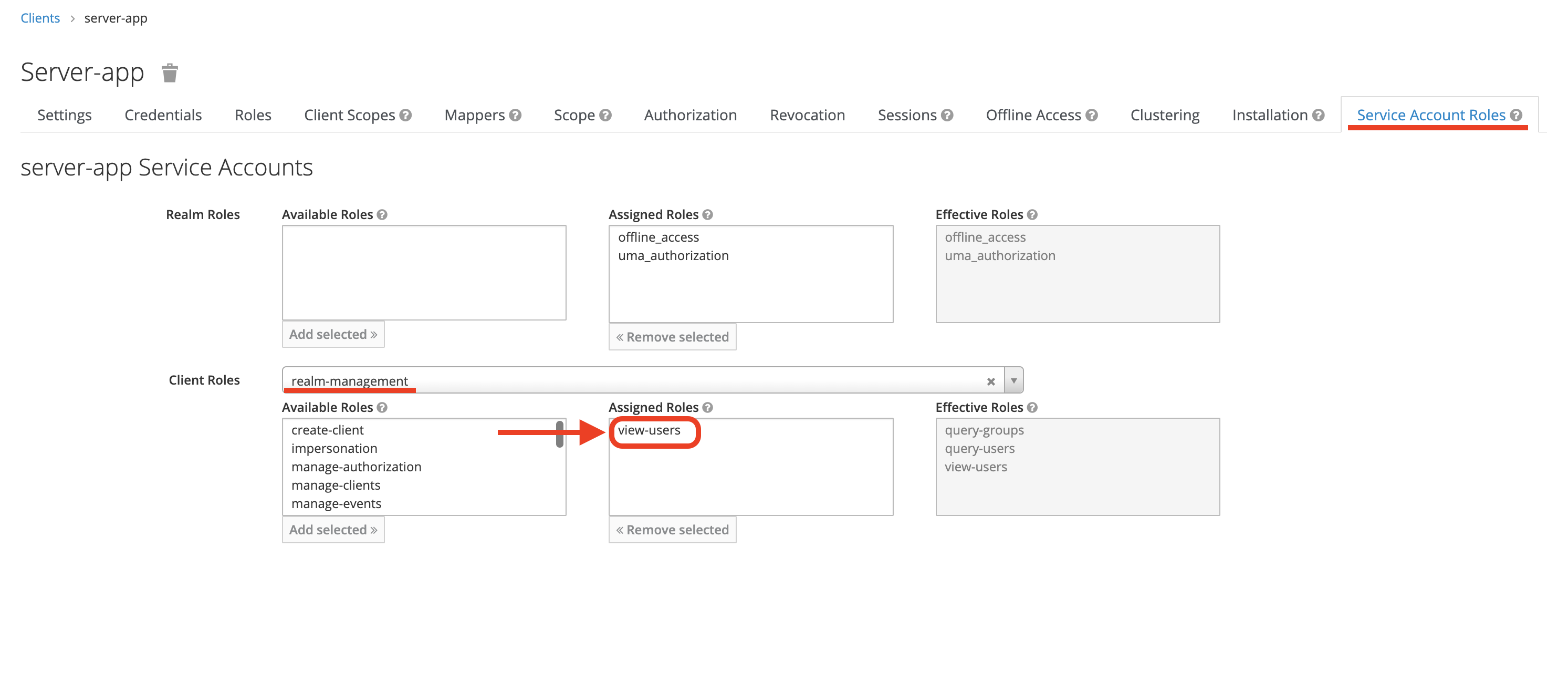Click Remove selected under client Assigned Roles
Viewport: 1568px width, 682px height.
672,530
